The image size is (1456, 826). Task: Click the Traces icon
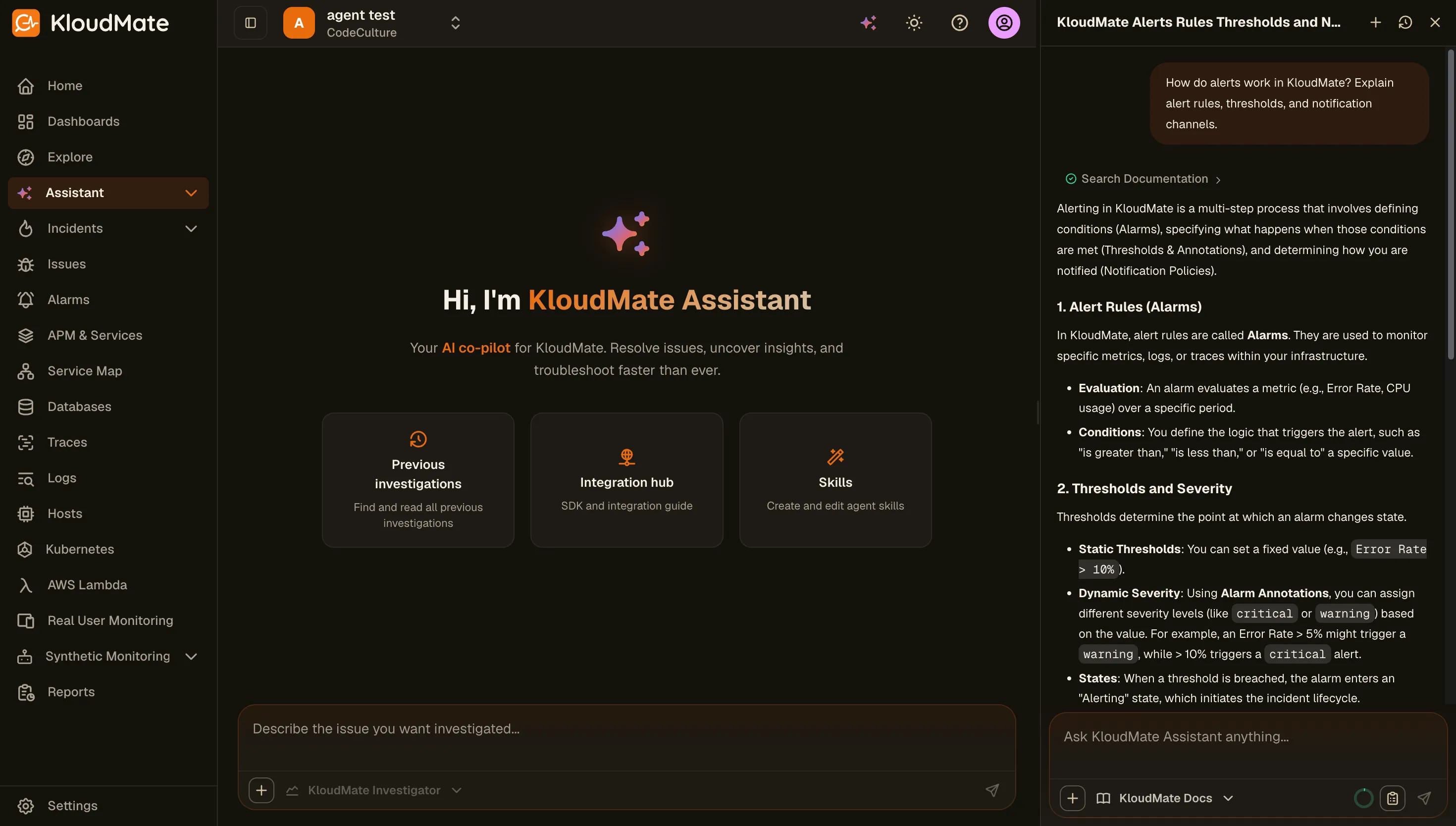click(x=26, y=443)
